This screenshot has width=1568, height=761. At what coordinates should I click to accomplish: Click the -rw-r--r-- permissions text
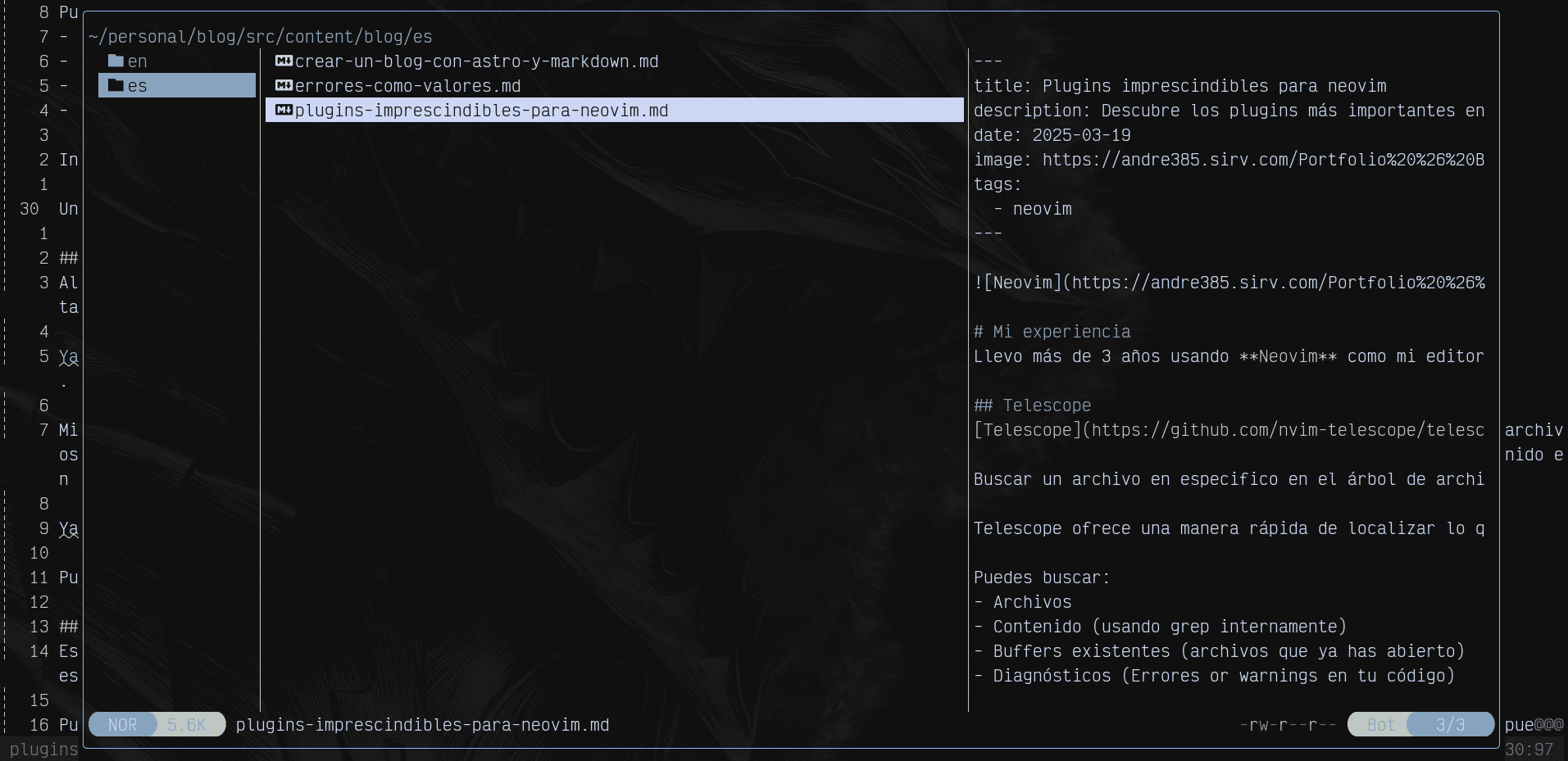[1288, 725]
